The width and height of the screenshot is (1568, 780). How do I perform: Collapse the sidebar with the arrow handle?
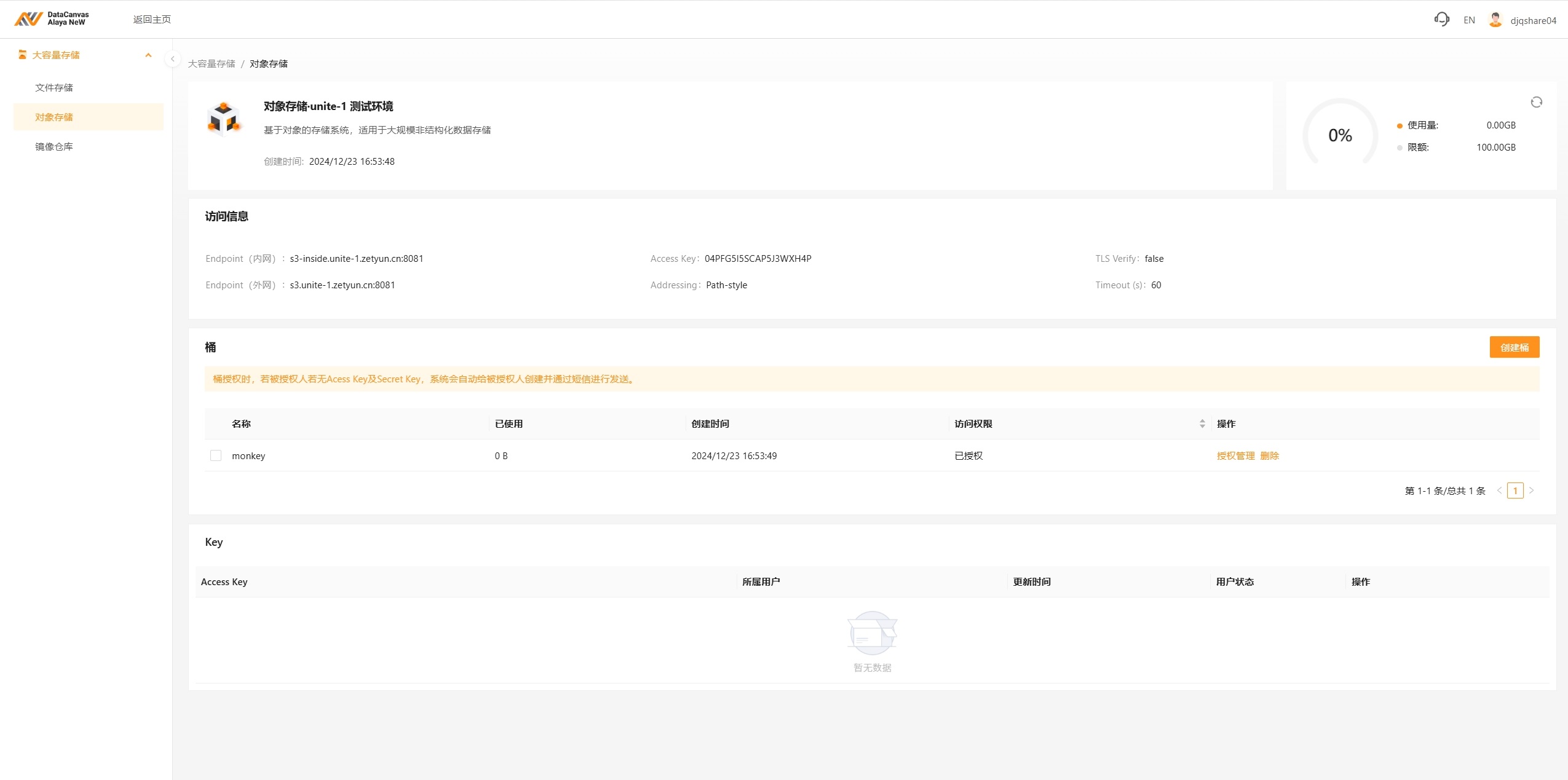pyautogui.click(x=173, y=59)
